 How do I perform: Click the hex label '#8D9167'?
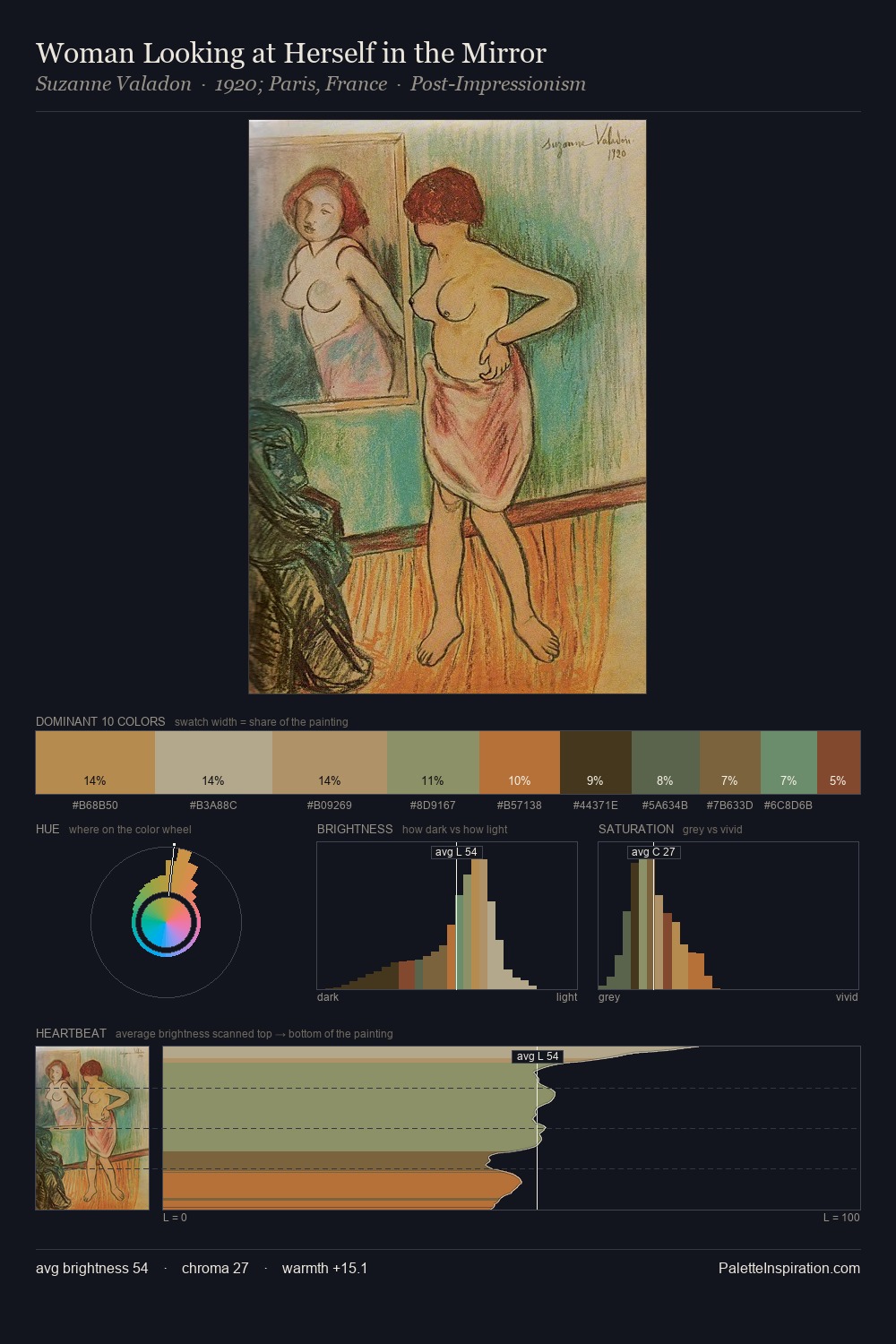[x=433, y=805]
